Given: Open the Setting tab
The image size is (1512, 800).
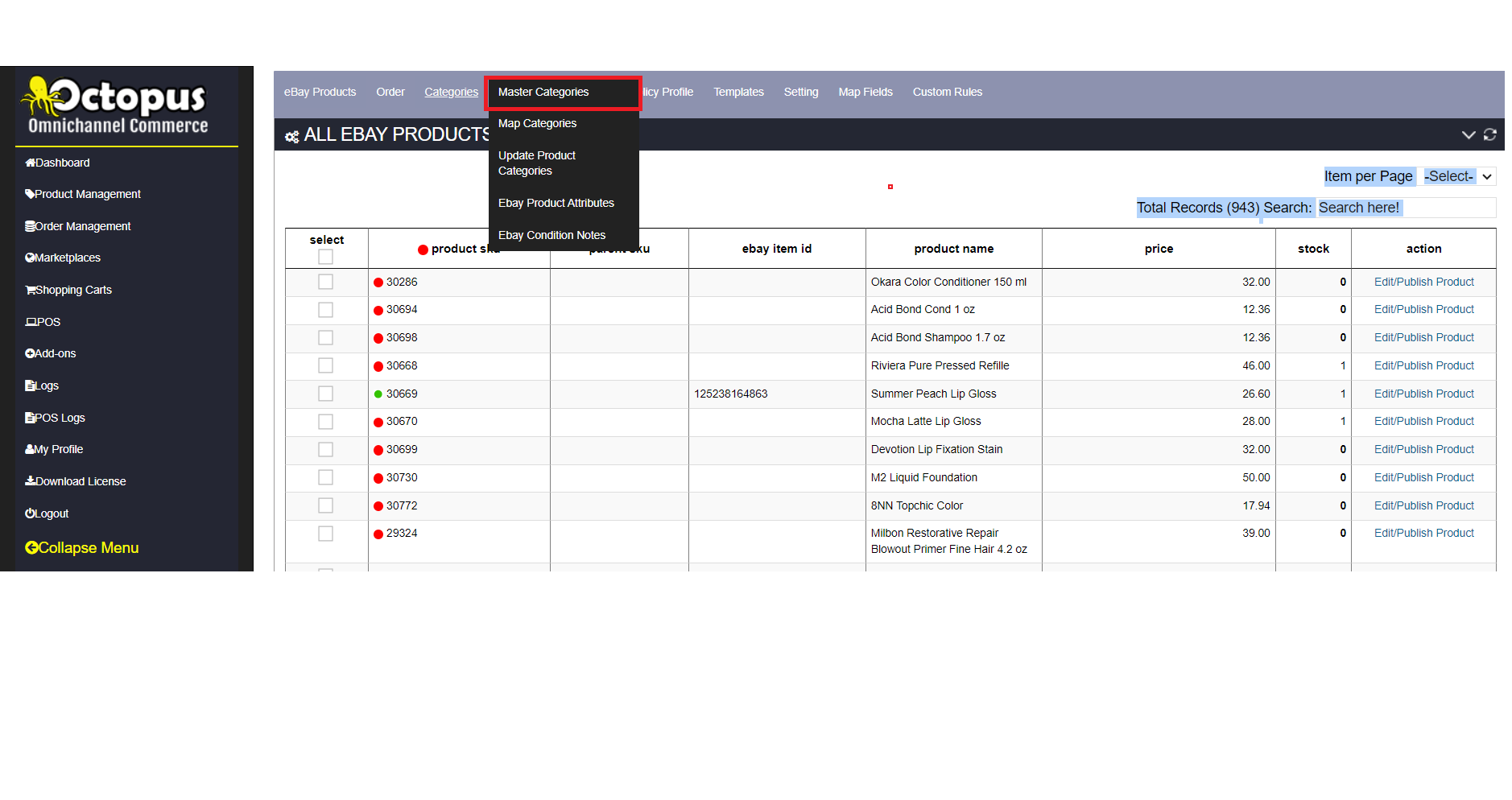Looking at the screenshot, I should click(x=801, y=92).
